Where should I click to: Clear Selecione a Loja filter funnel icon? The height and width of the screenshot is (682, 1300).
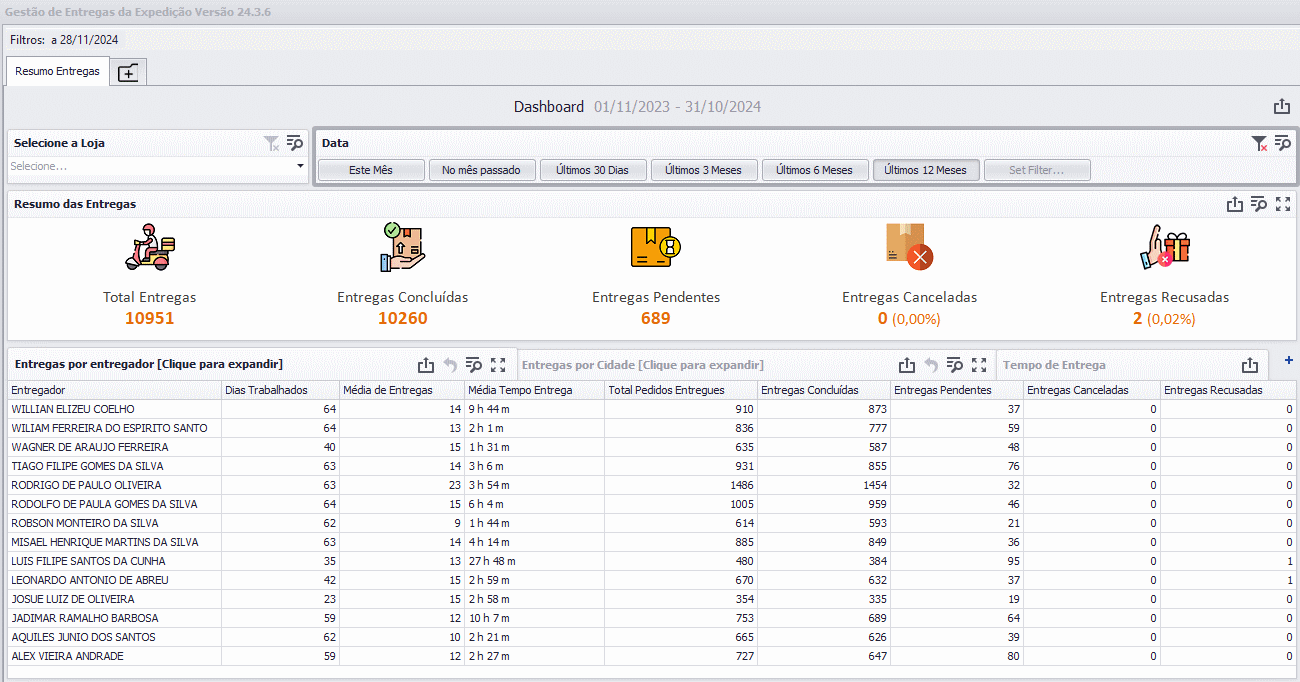tap(272, 144)
